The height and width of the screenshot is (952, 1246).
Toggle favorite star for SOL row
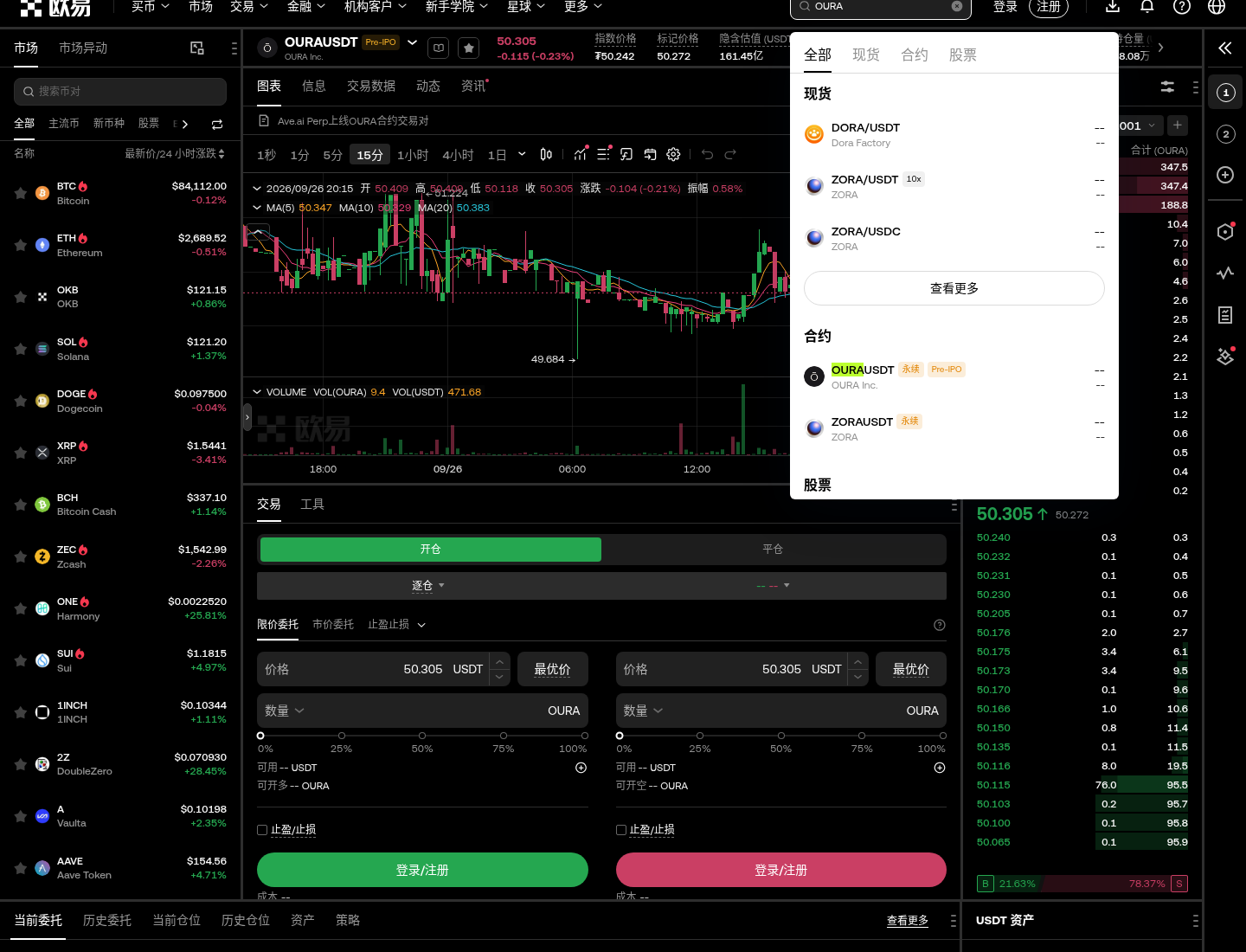point(20,349)
